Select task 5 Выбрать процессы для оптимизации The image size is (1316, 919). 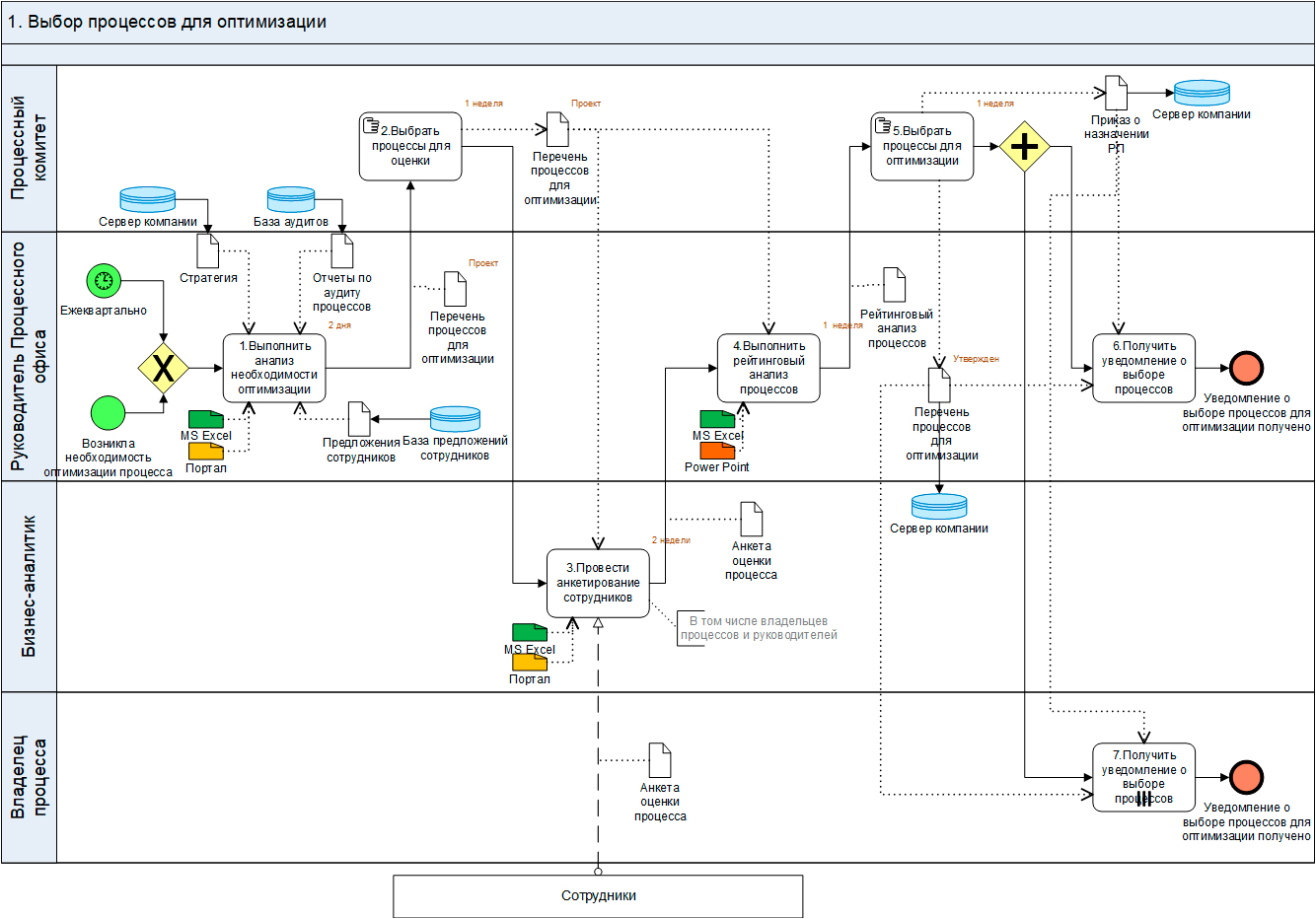coord(921,146)
